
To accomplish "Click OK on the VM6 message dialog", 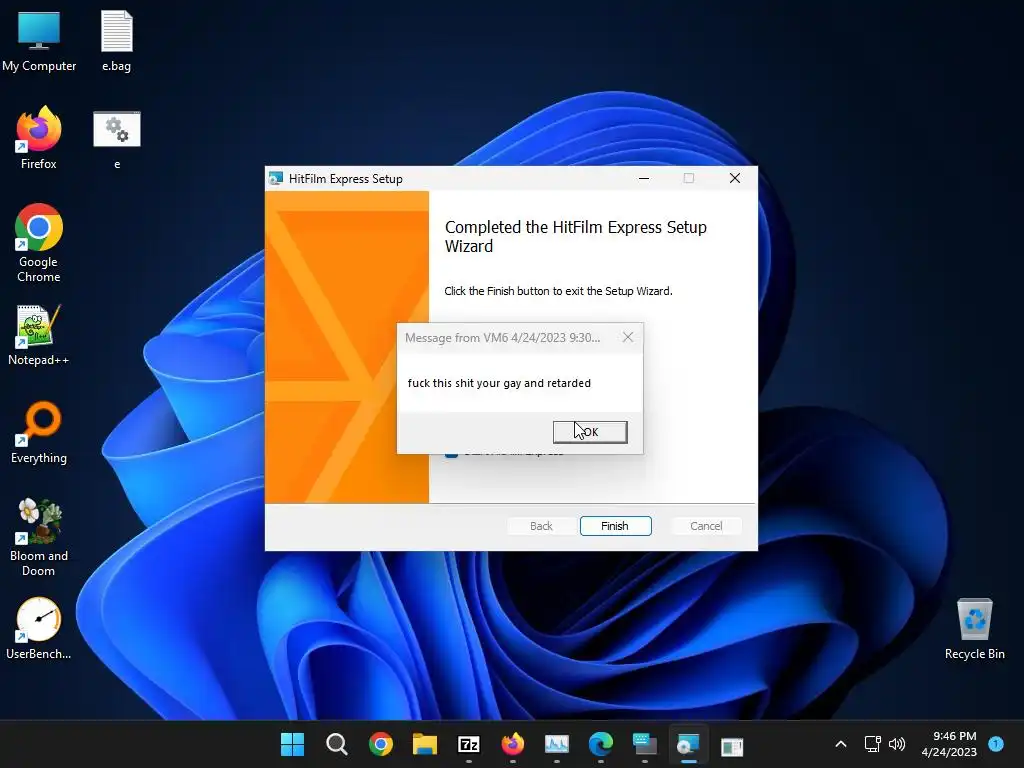I will [x=590, y=432].
